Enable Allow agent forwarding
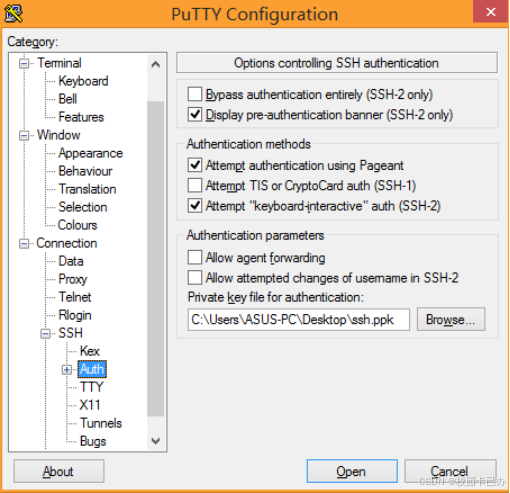This screenshot has height=493, width=510. coord(195,257)
